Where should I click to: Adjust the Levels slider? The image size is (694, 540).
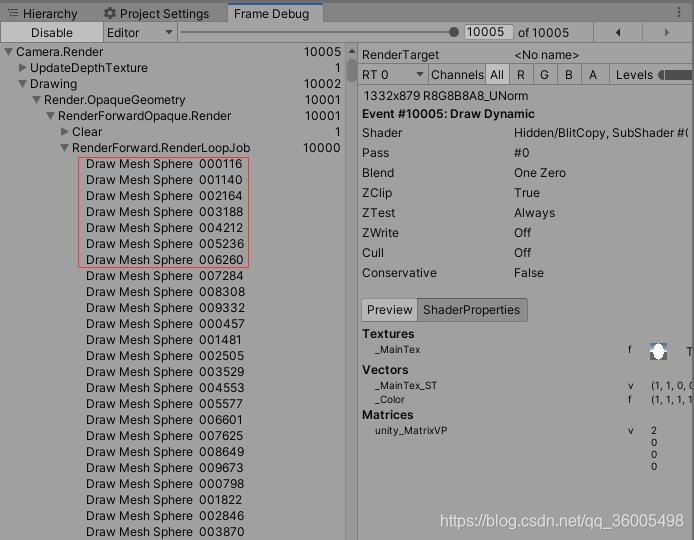coord(675,75)
